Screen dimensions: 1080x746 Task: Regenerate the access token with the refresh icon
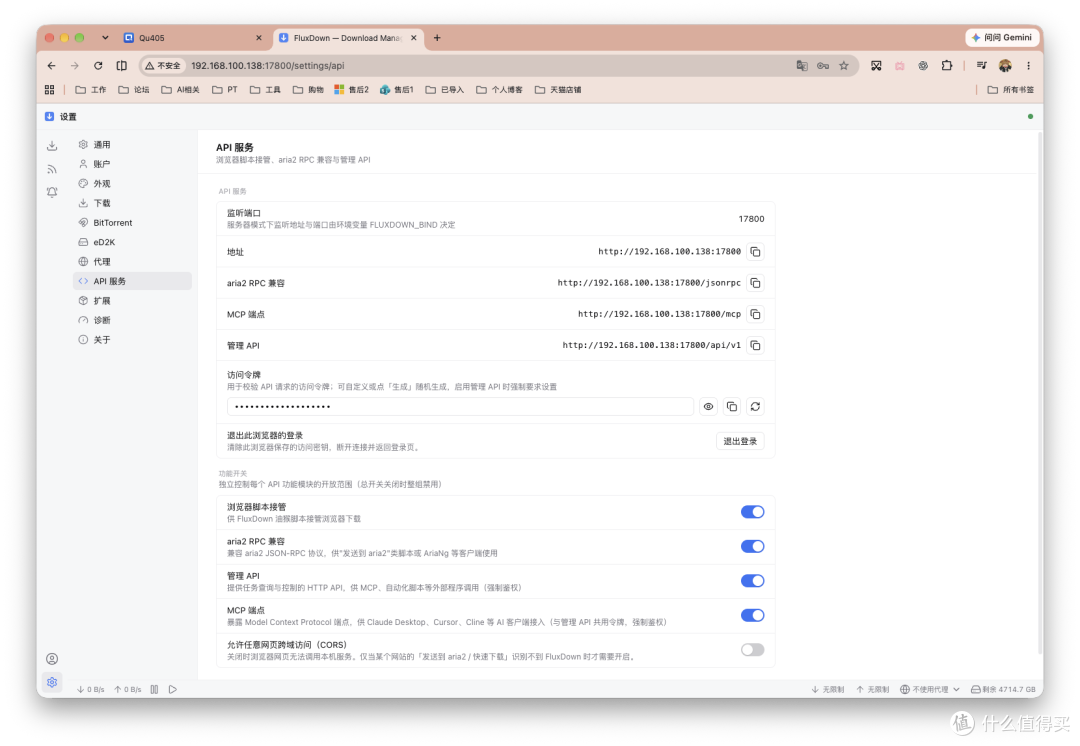point(755,406)
